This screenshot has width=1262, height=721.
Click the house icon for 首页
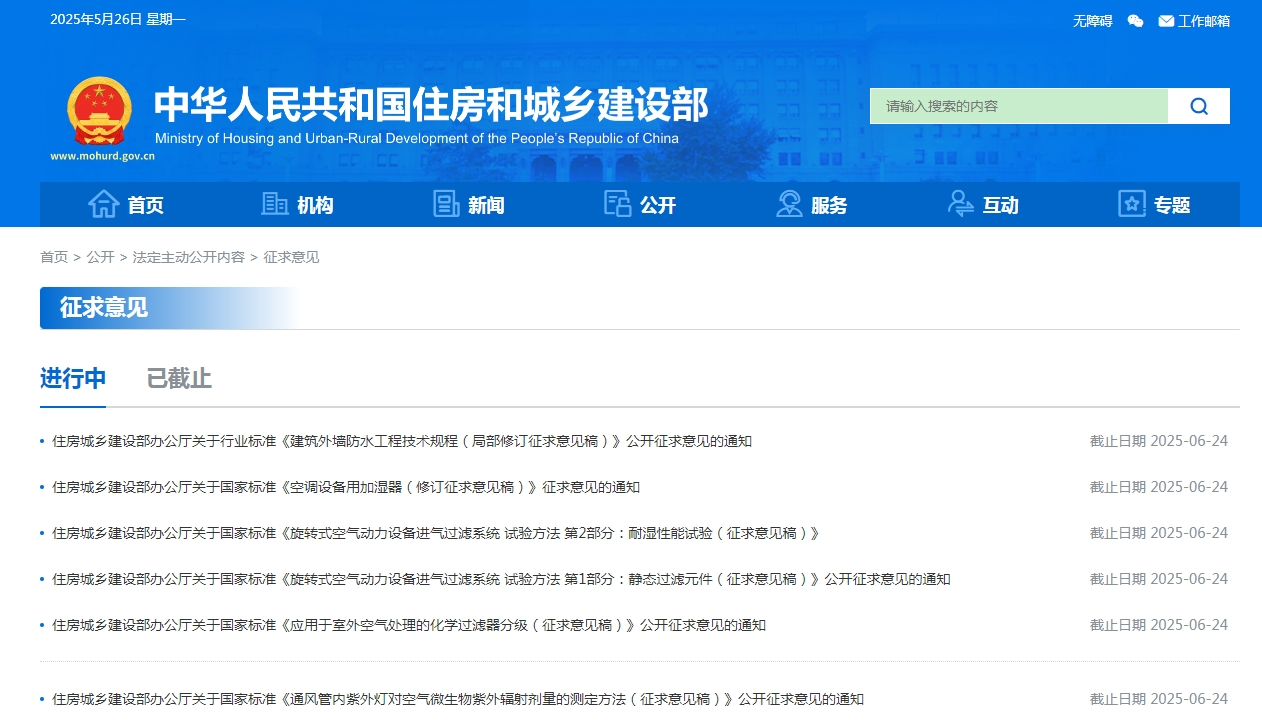pos(104,204)
